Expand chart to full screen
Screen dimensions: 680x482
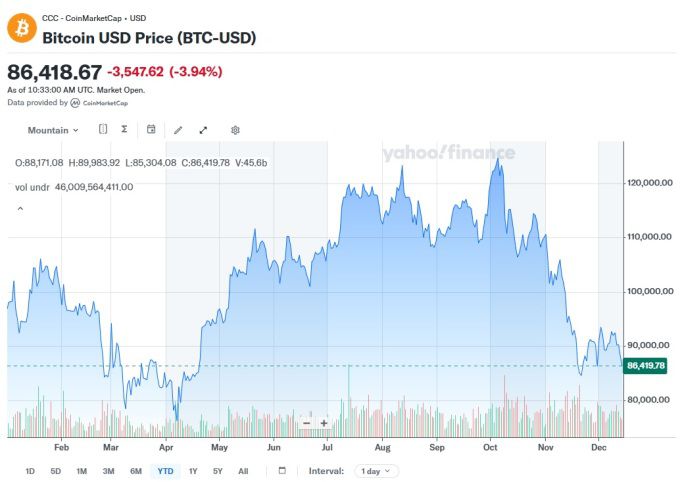[204, 130]
